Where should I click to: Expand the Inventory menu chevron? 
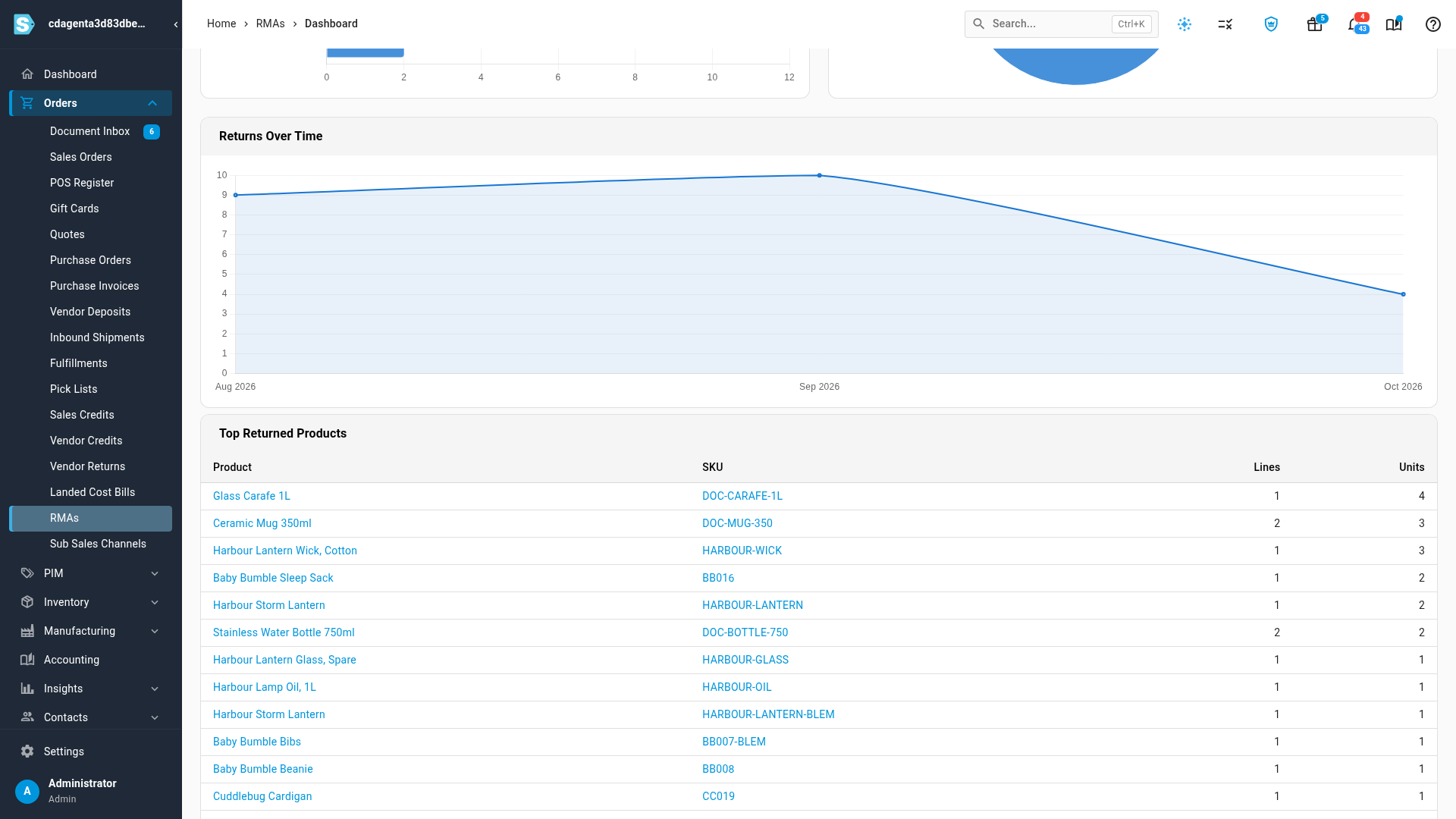click(x=155, y=602)
